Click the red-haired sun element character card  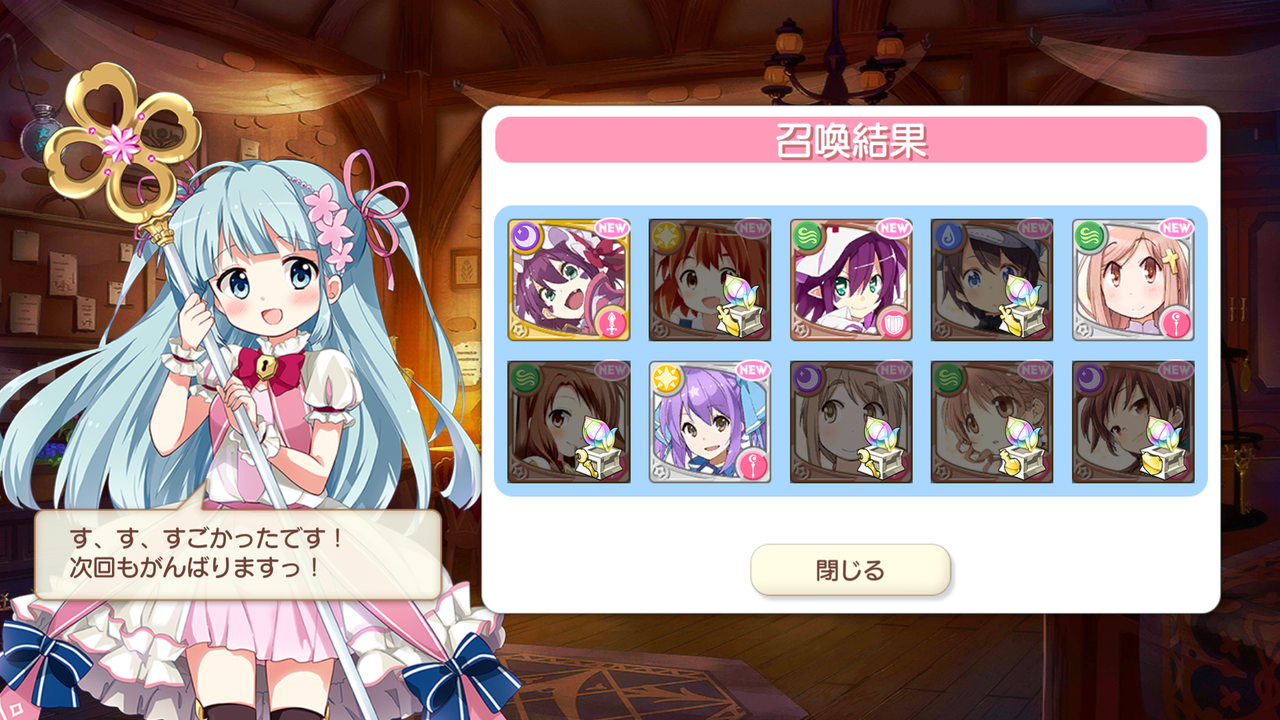(710, 280)
